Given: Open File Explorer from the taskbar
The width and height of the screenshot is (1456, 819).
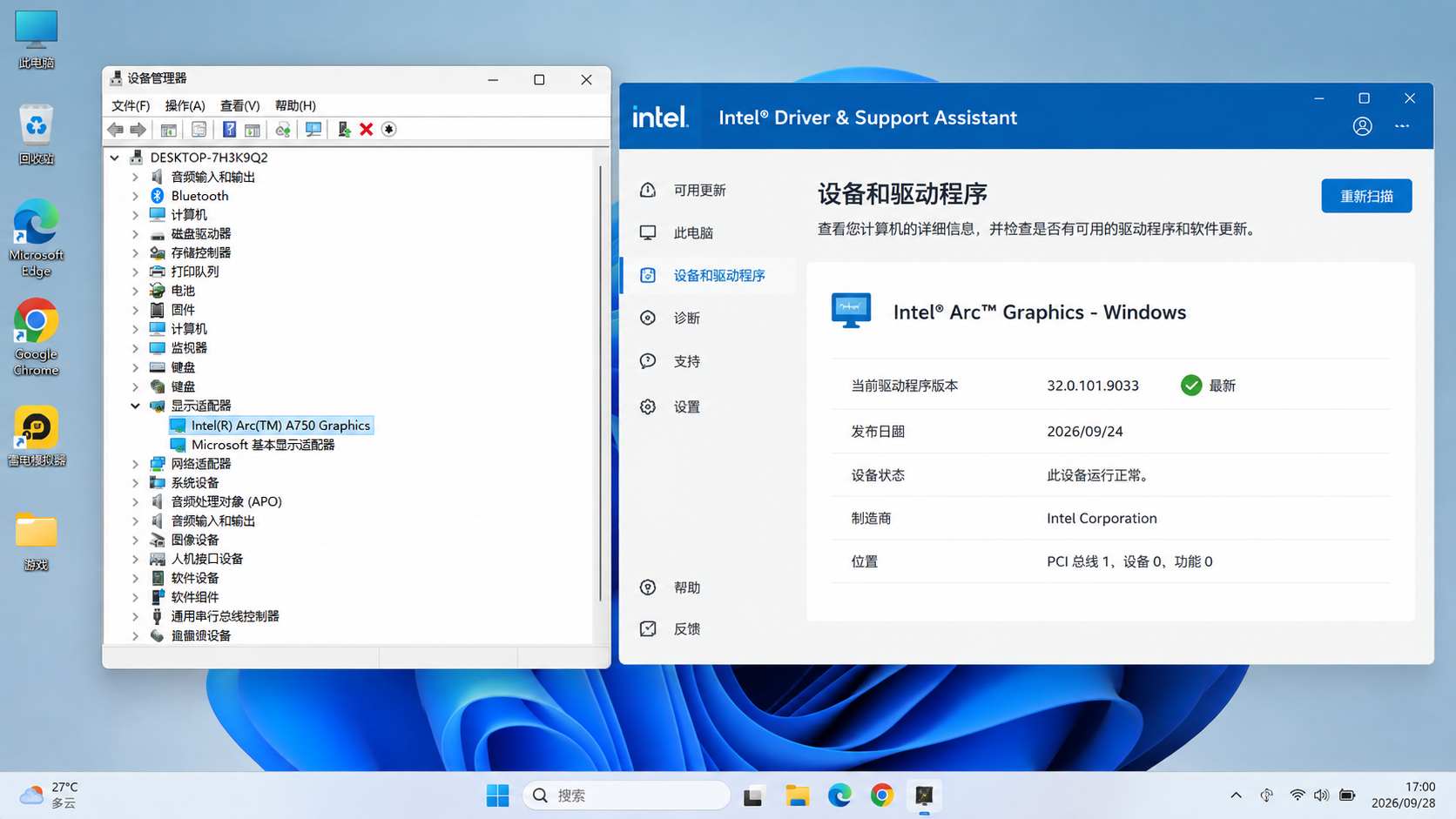Looking at the screenshot, I should 797,796.
